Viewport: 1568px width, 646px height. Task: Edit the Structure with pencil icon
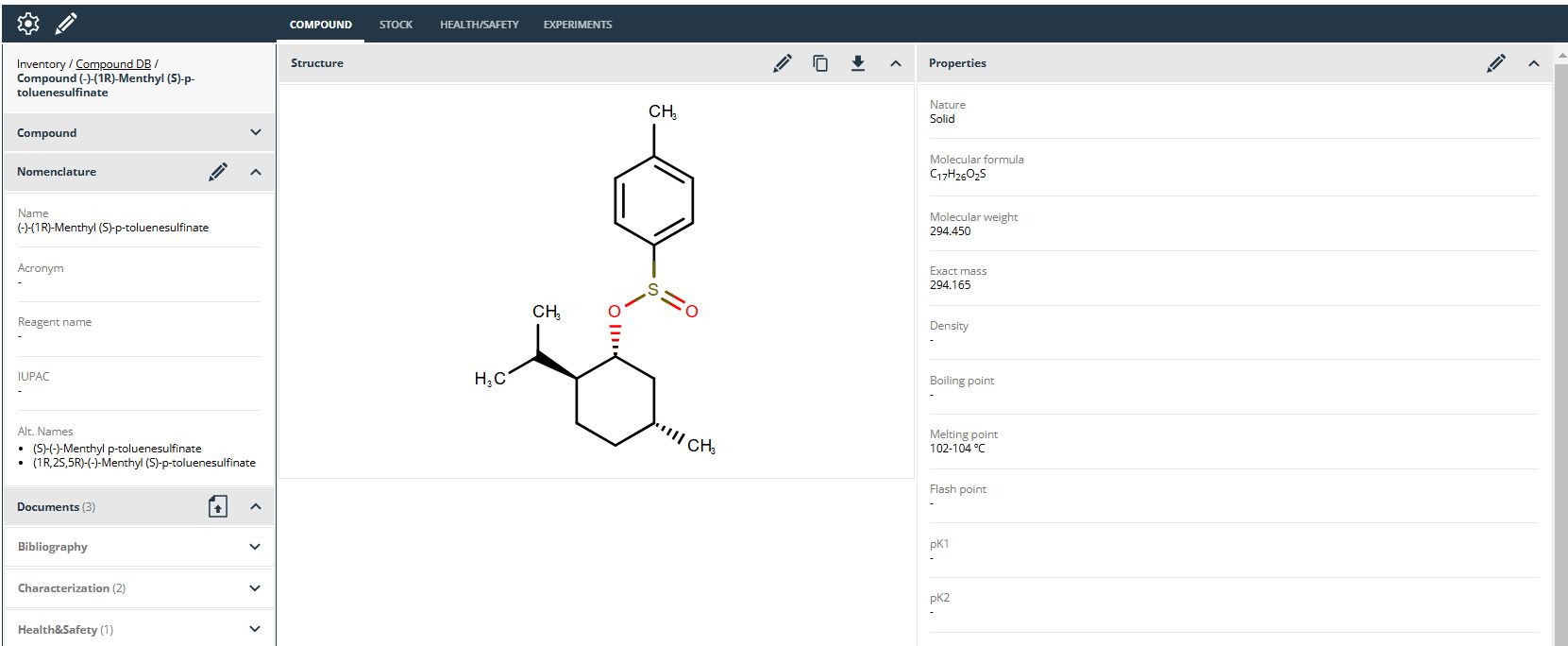[x=783, y=63]
